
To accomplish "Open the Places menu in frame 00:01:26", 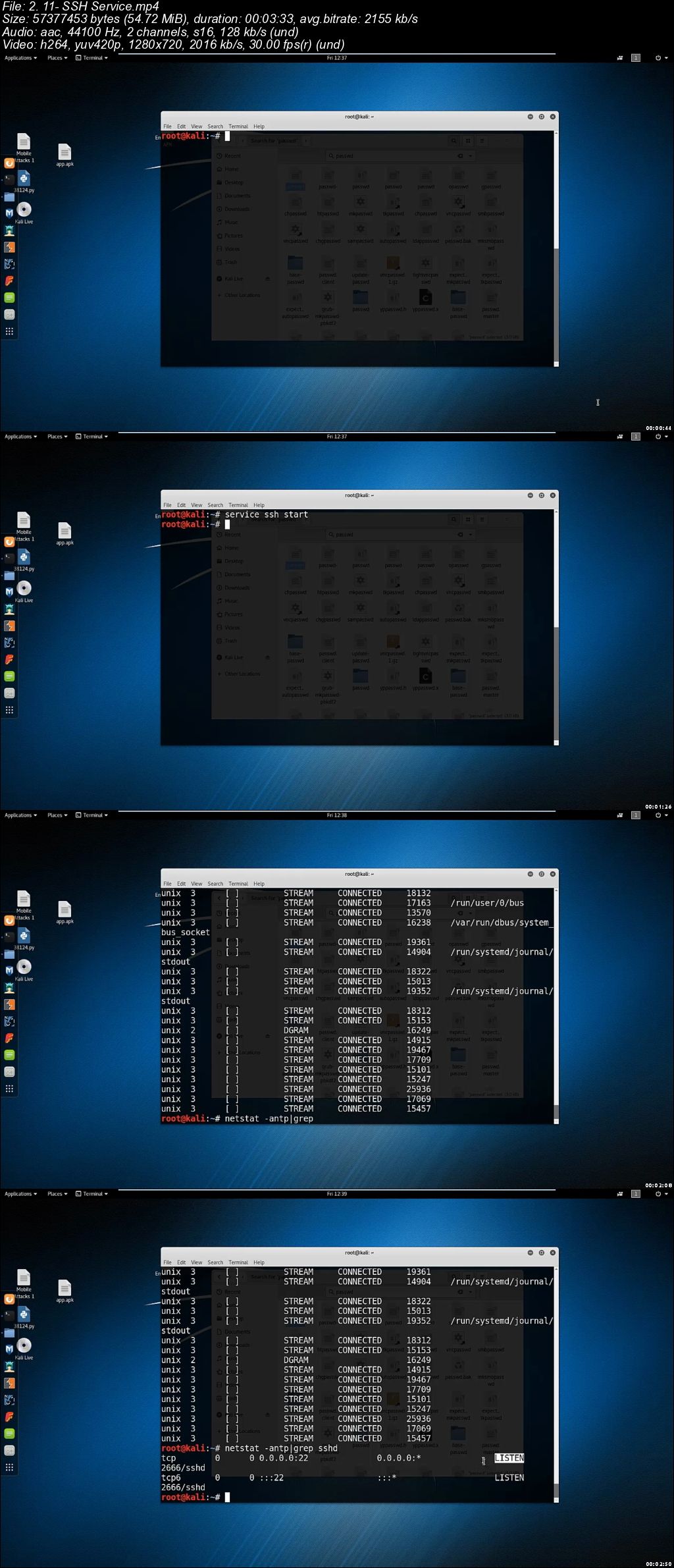I will click(x=57, y=437).
